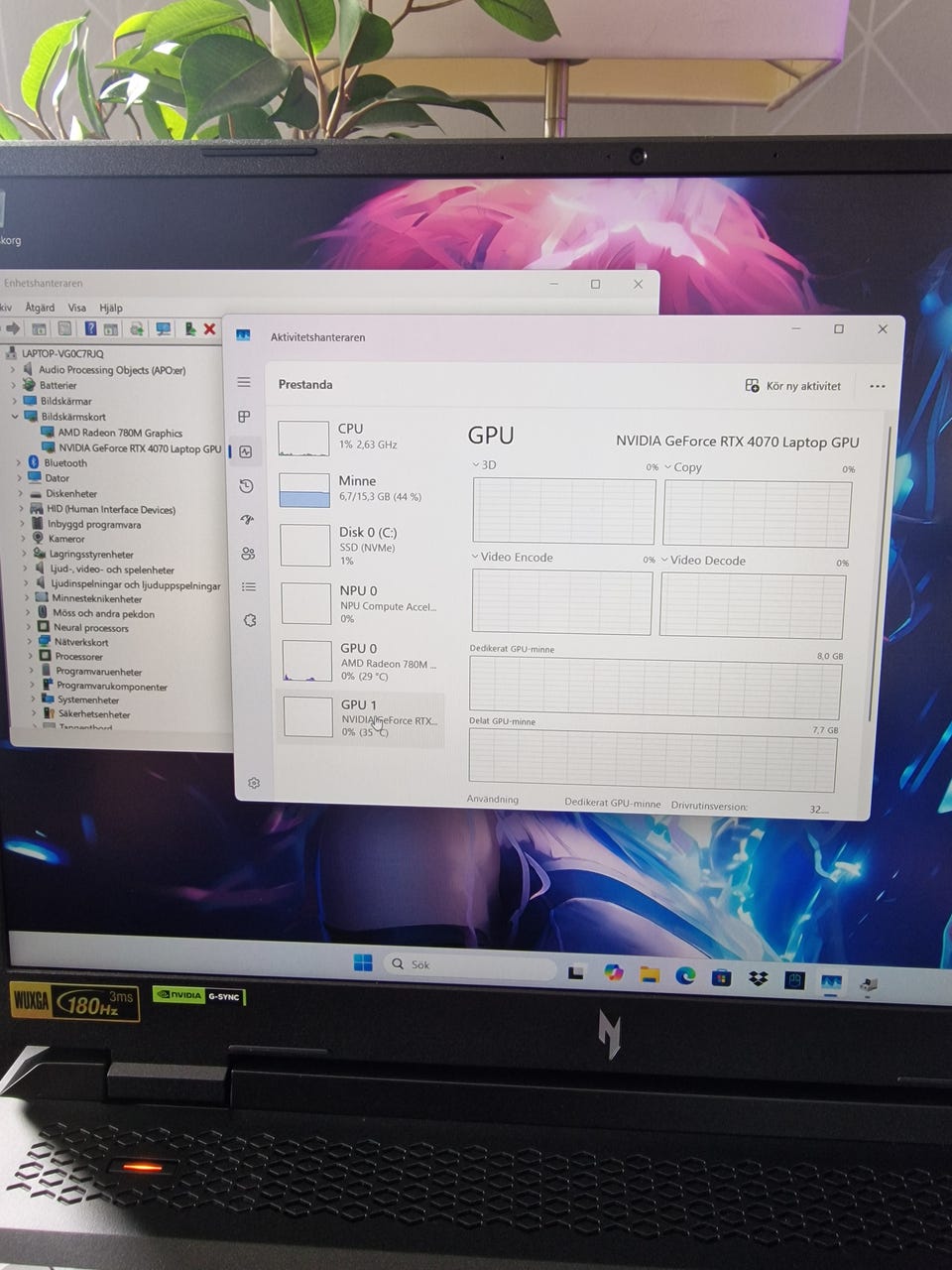Open Details list icon in Task Manager sidebar
Viewport: 952px width, 1270px height.
[x=249, y=587]
